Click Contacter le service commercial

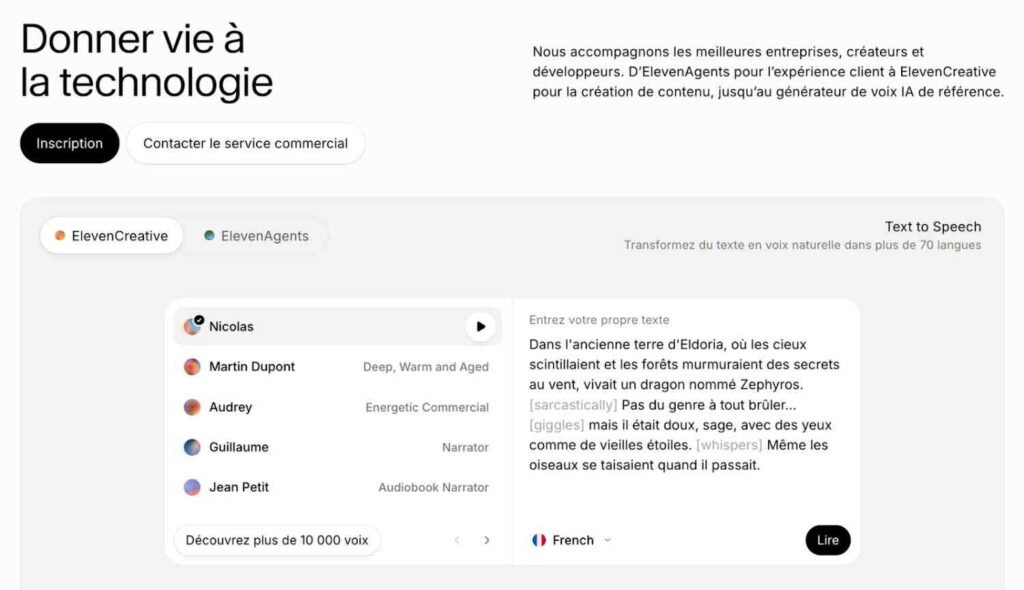point(245,143)
